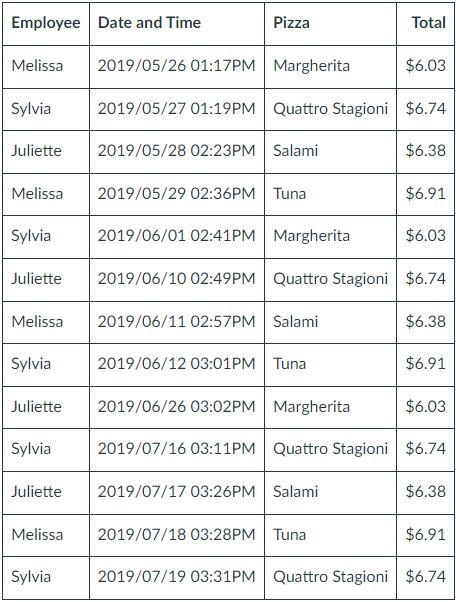Select the $6.74 total for 2019/07/16

click(x=425, y=450)
